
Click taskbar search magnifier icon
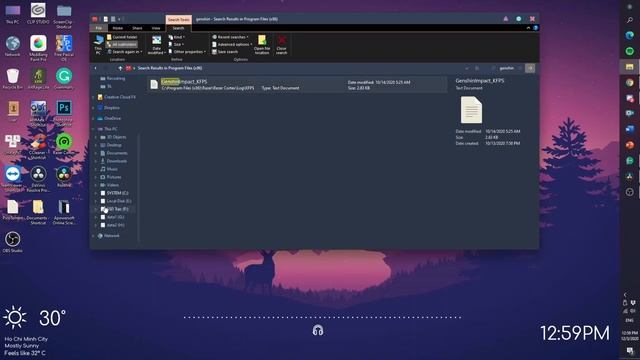[630, 20]
